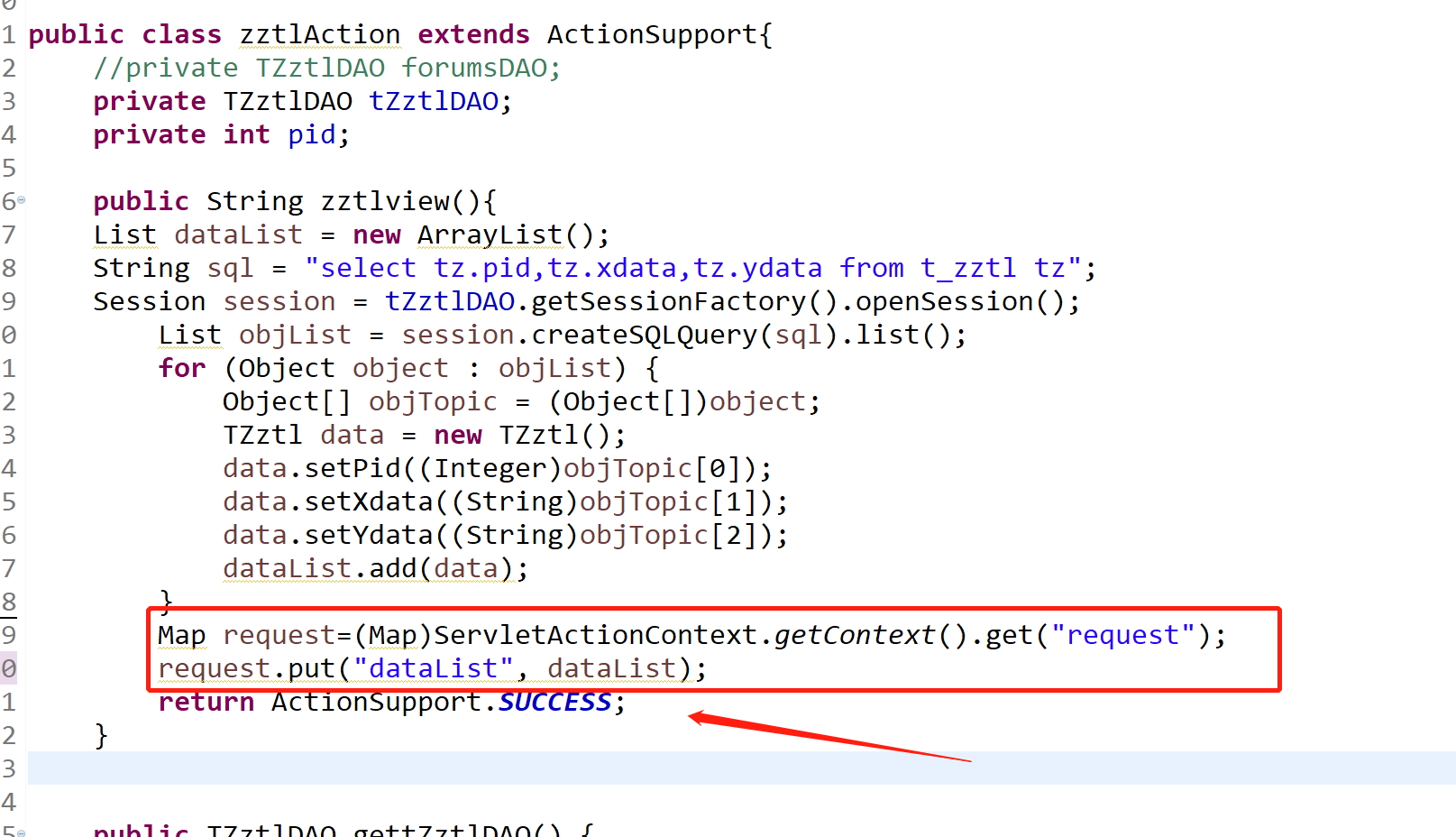This screenshot has height=837, width=1456.
Task: Click the 'Session' type in the session declaration
Action: 150,301
